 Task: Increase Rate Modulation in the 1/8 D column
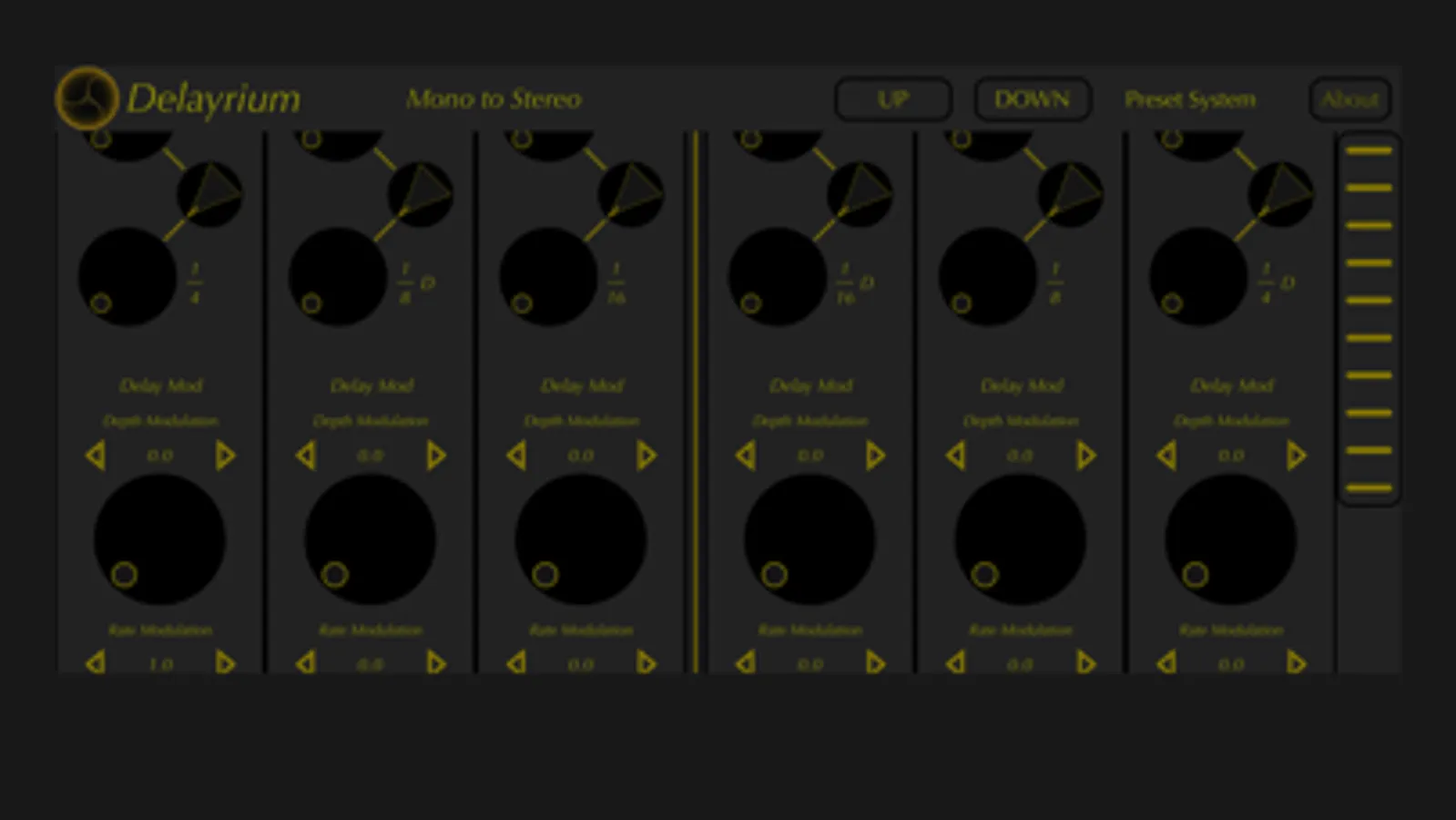click(x=435, y=662)
